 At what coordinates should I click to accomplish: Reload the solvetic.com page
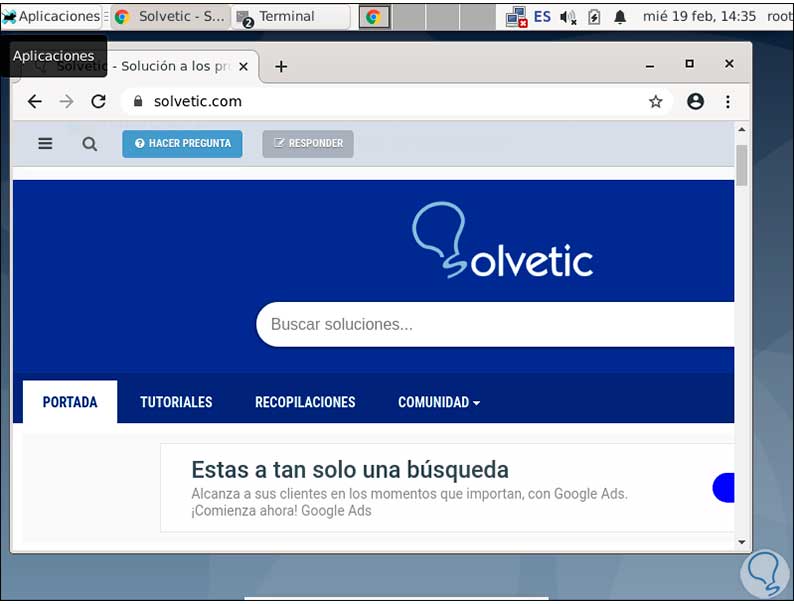(98, 101)
